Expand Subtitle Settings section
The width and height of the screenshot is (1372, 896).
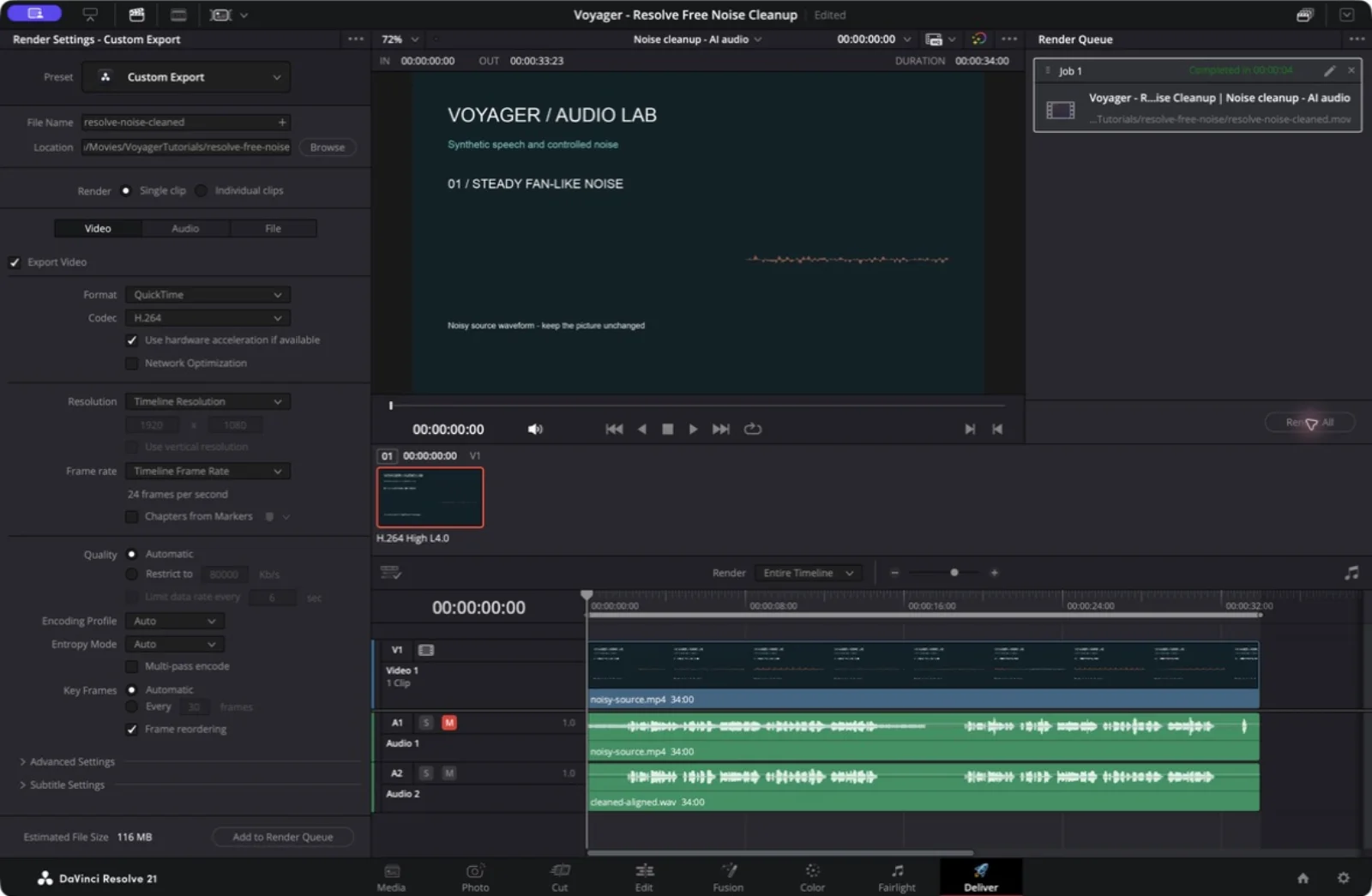(62, 785)
